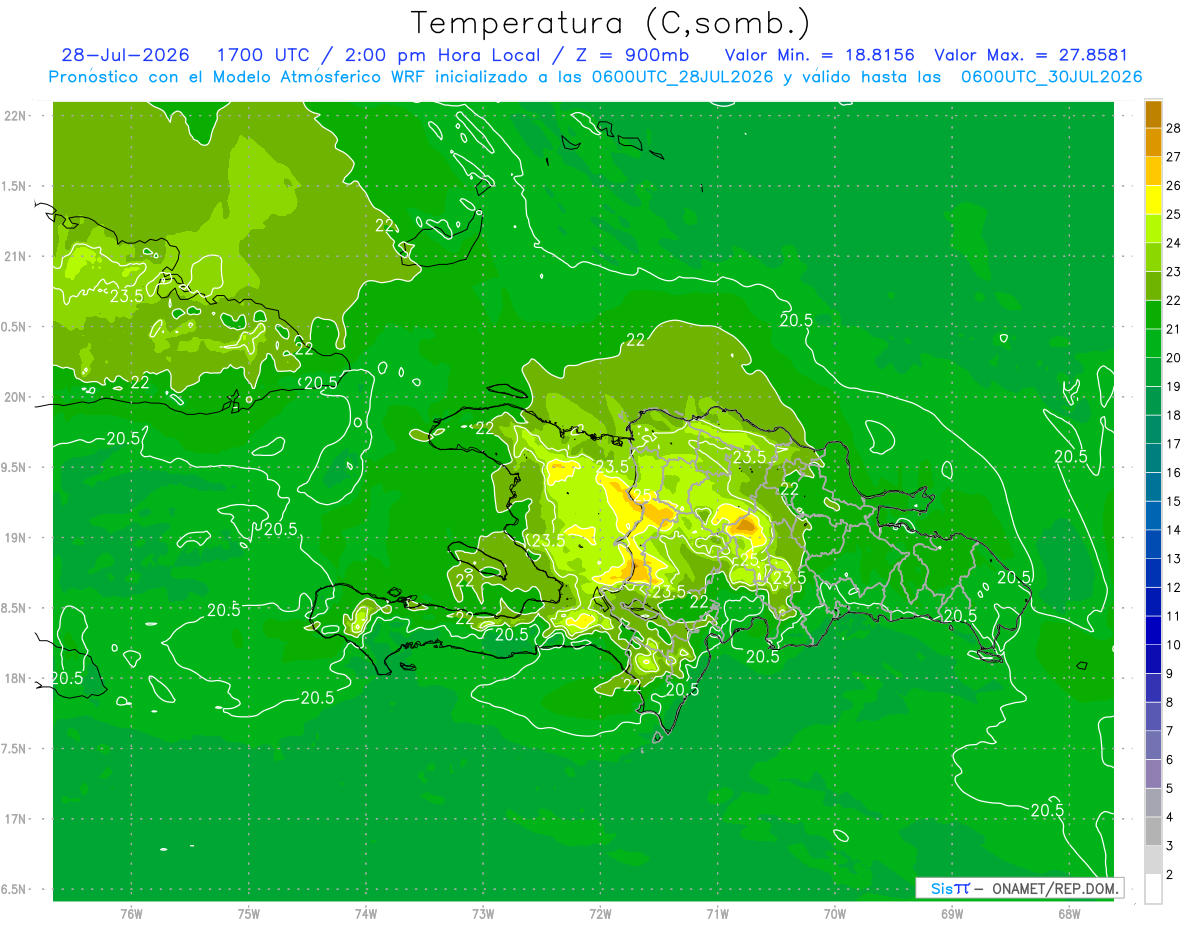Click the colorbar label '16'
The image size is (1200, 927).
(1174, 472)
